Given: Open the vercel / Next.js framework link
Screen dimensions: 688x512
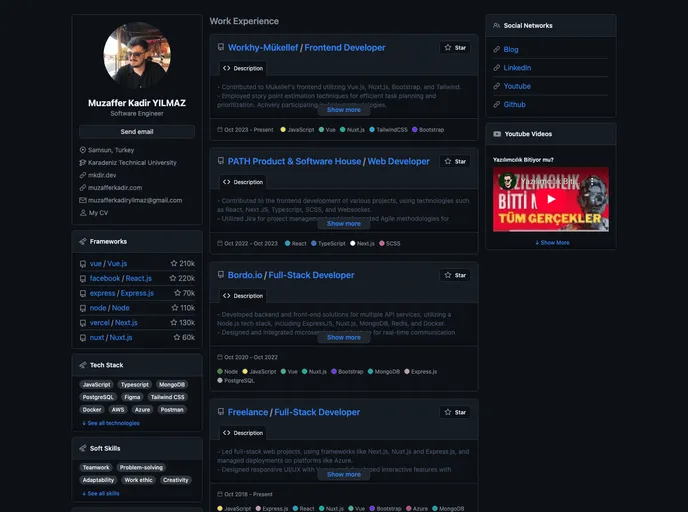Looking at the screenshot, I should pyautogui.click(x=114, y=322).
